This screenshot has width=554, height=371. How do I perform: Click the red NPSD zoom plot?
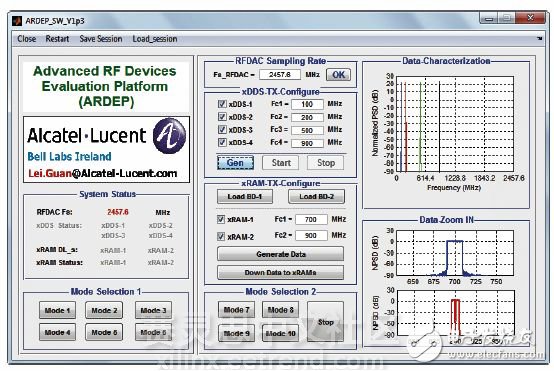pos(455,313)
